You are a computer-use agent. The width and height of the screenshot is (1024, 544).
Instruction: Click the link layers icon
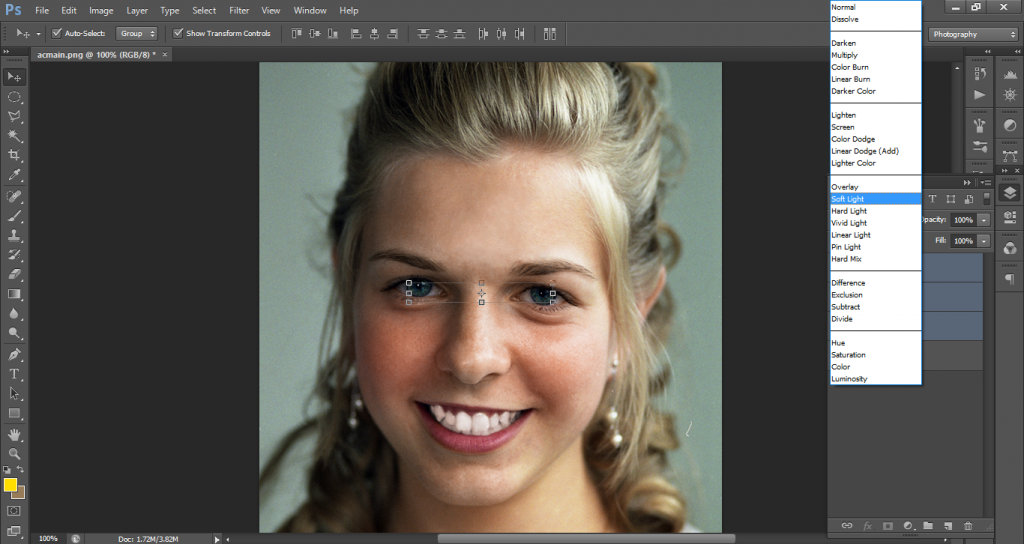tap(847, 526)
